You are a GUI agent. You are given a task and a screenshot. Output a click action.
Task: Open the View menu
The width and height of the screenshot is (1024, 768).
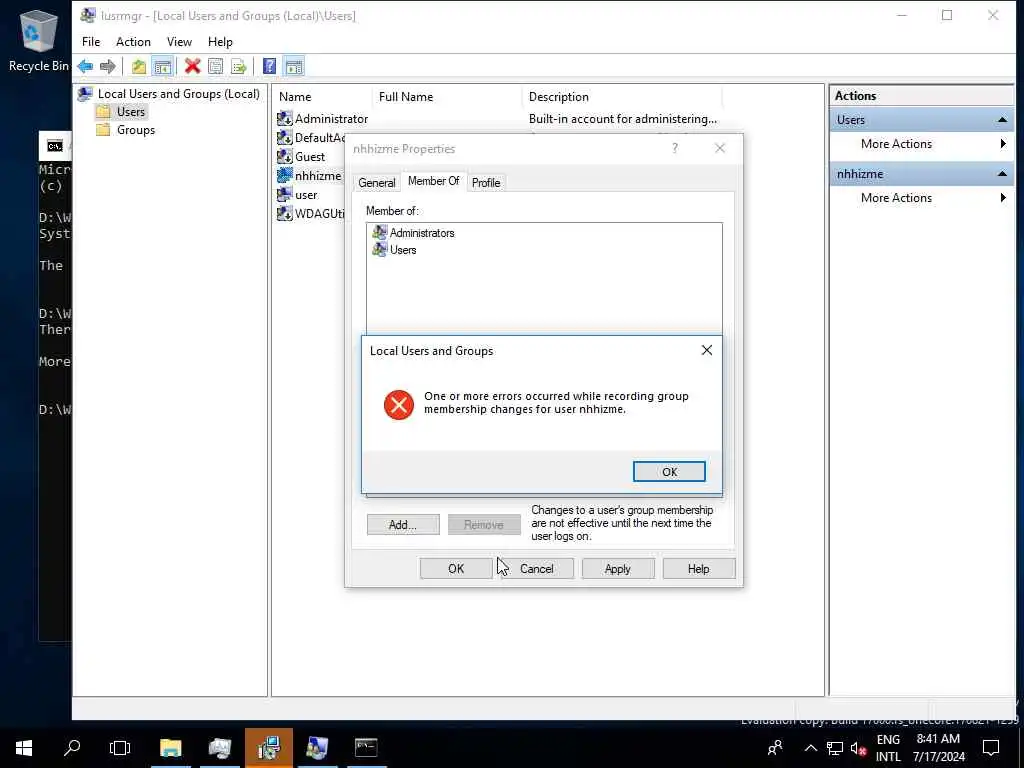click(179, 42)
